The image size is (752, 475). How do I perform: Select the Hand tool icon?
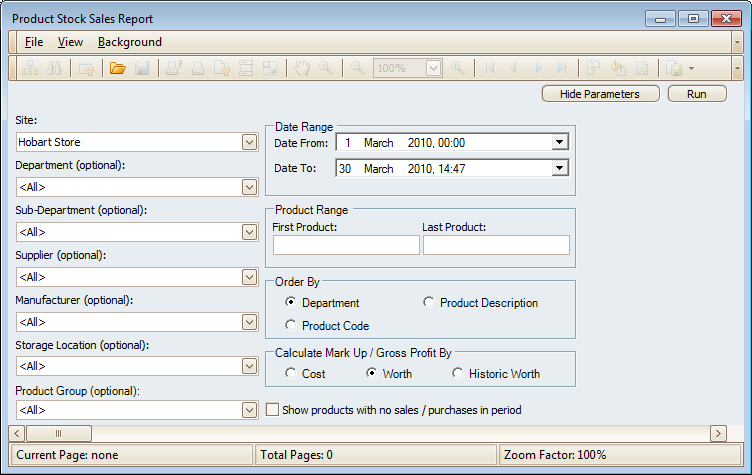pyautogui.click(x=302, y=68)
